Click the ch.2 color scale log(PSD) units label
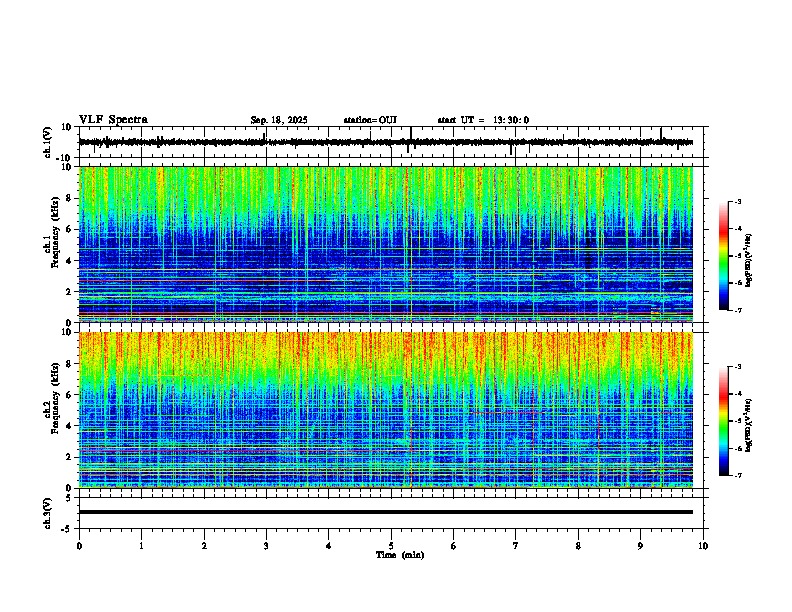Screen dimensions: 792x612 [x=749, y=425]
